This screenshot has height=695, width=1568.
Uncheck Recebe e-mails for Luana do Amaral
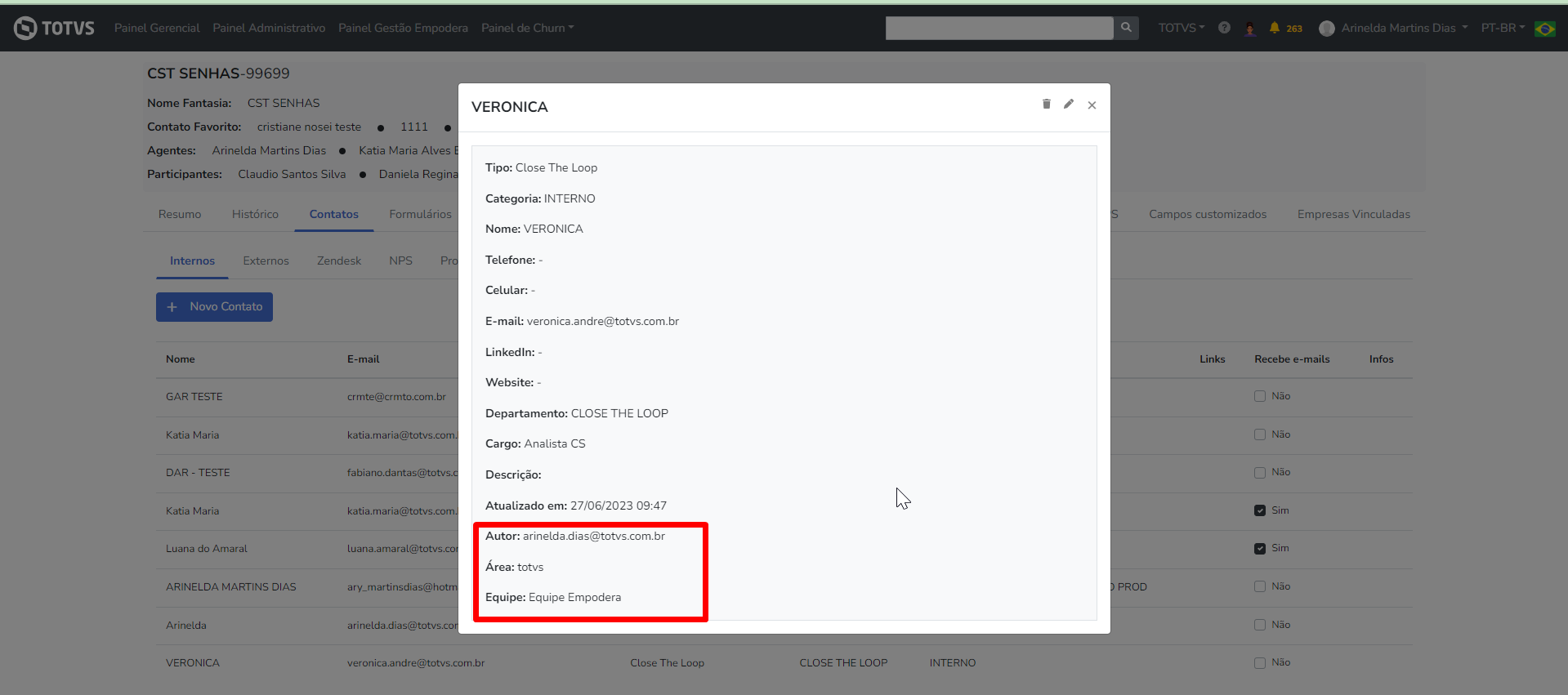[1260, 548]
